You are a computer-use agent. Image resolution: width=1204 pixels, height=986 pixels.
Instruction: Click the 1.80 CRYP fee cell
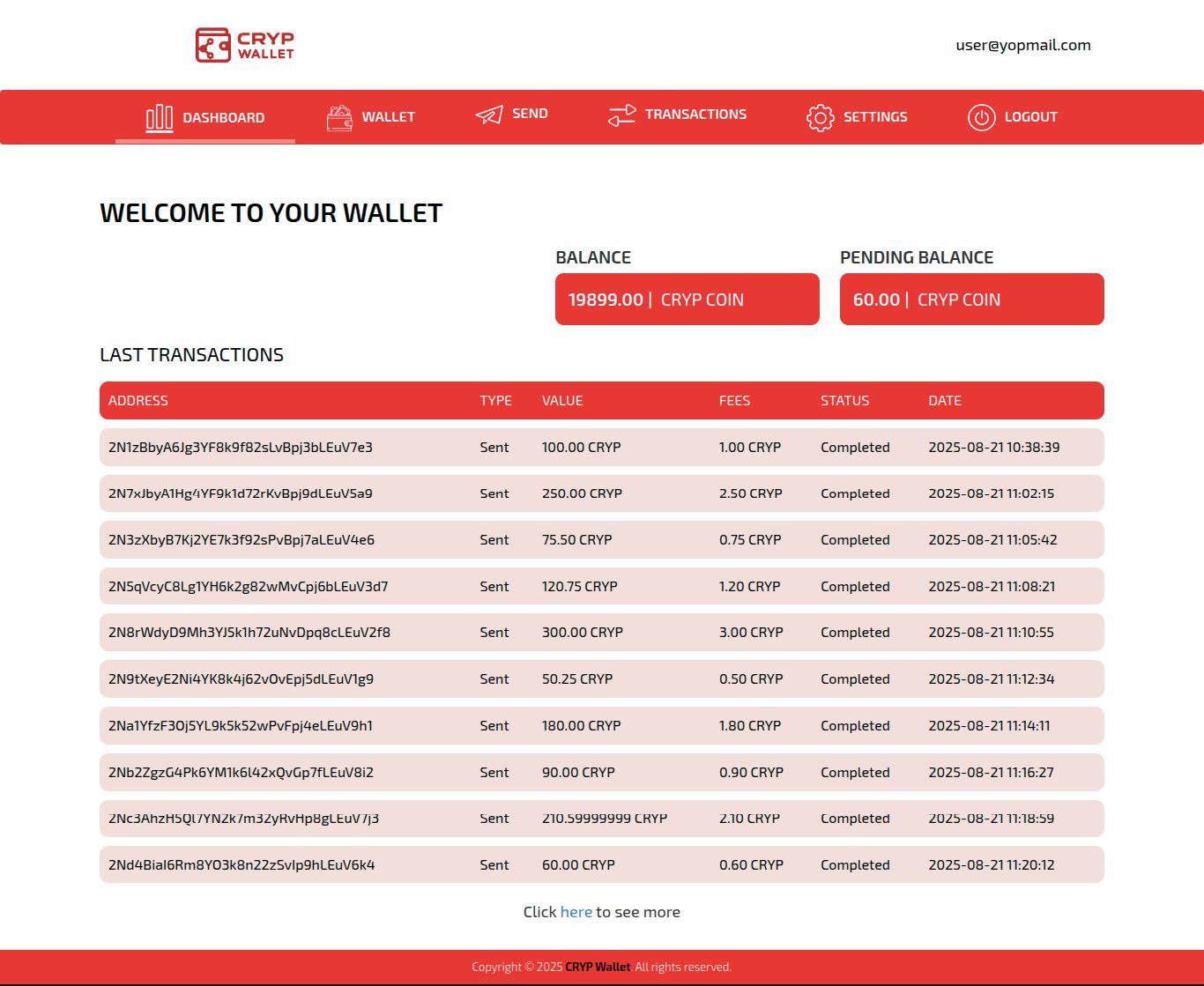pos(750,726)
